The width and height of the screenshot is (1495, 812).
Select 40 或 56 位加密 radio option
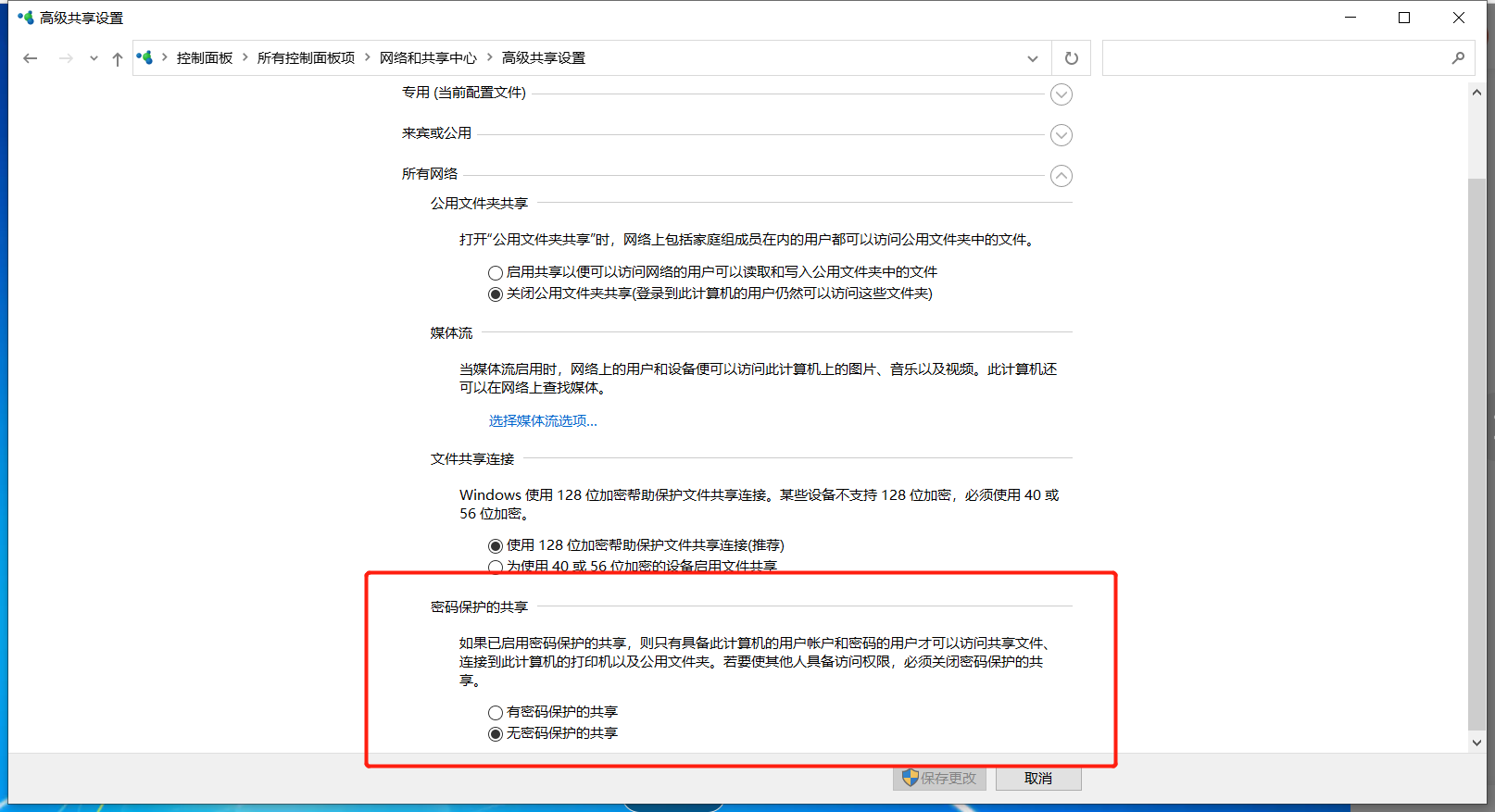496,567
